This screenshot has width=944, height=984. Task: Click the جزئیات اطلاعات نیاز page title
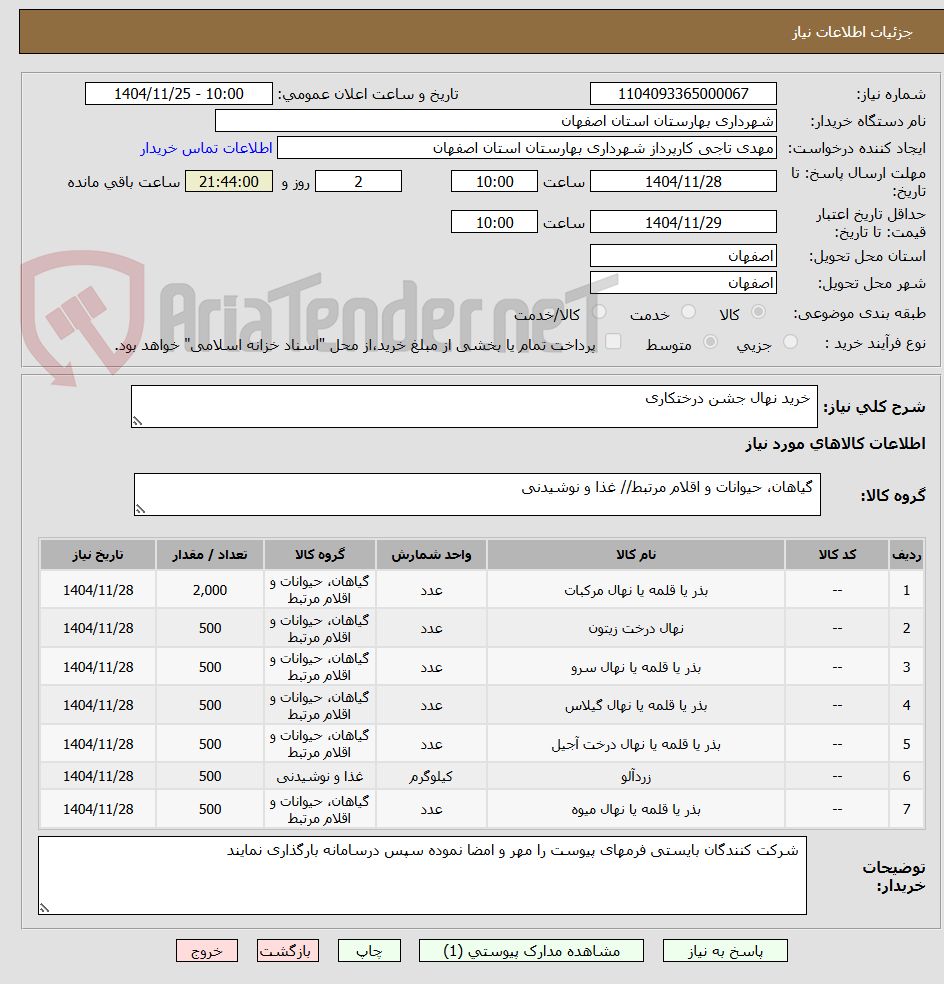852,32
